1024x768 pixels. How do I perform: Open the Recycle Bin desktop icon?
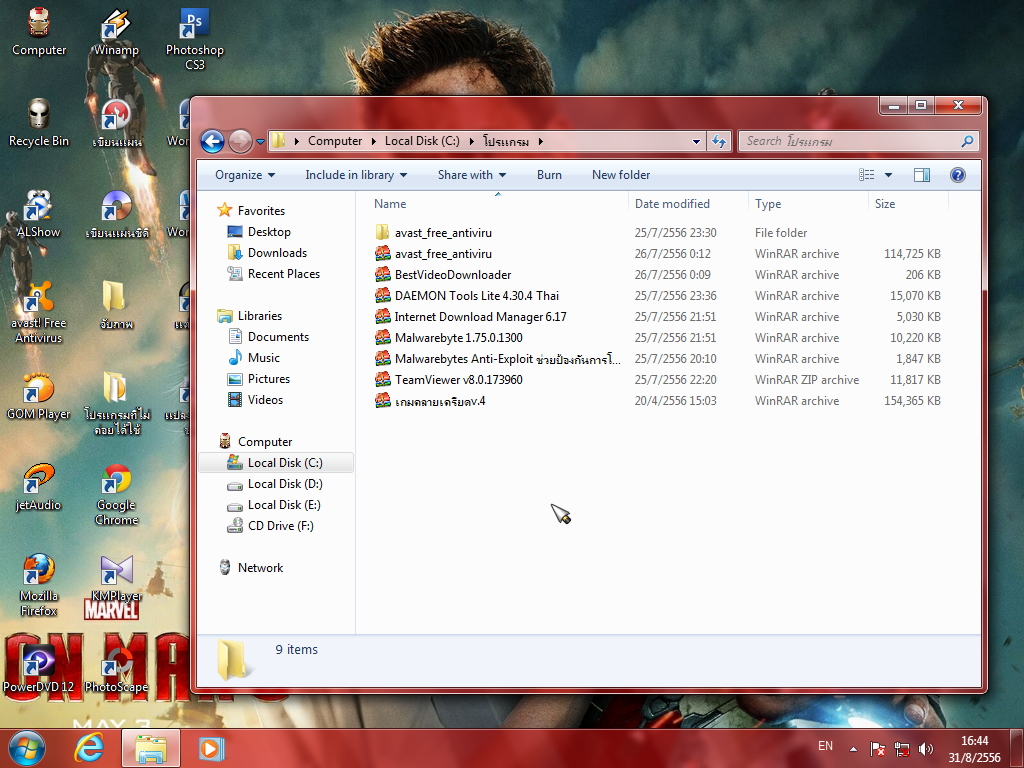pos(39,123)
